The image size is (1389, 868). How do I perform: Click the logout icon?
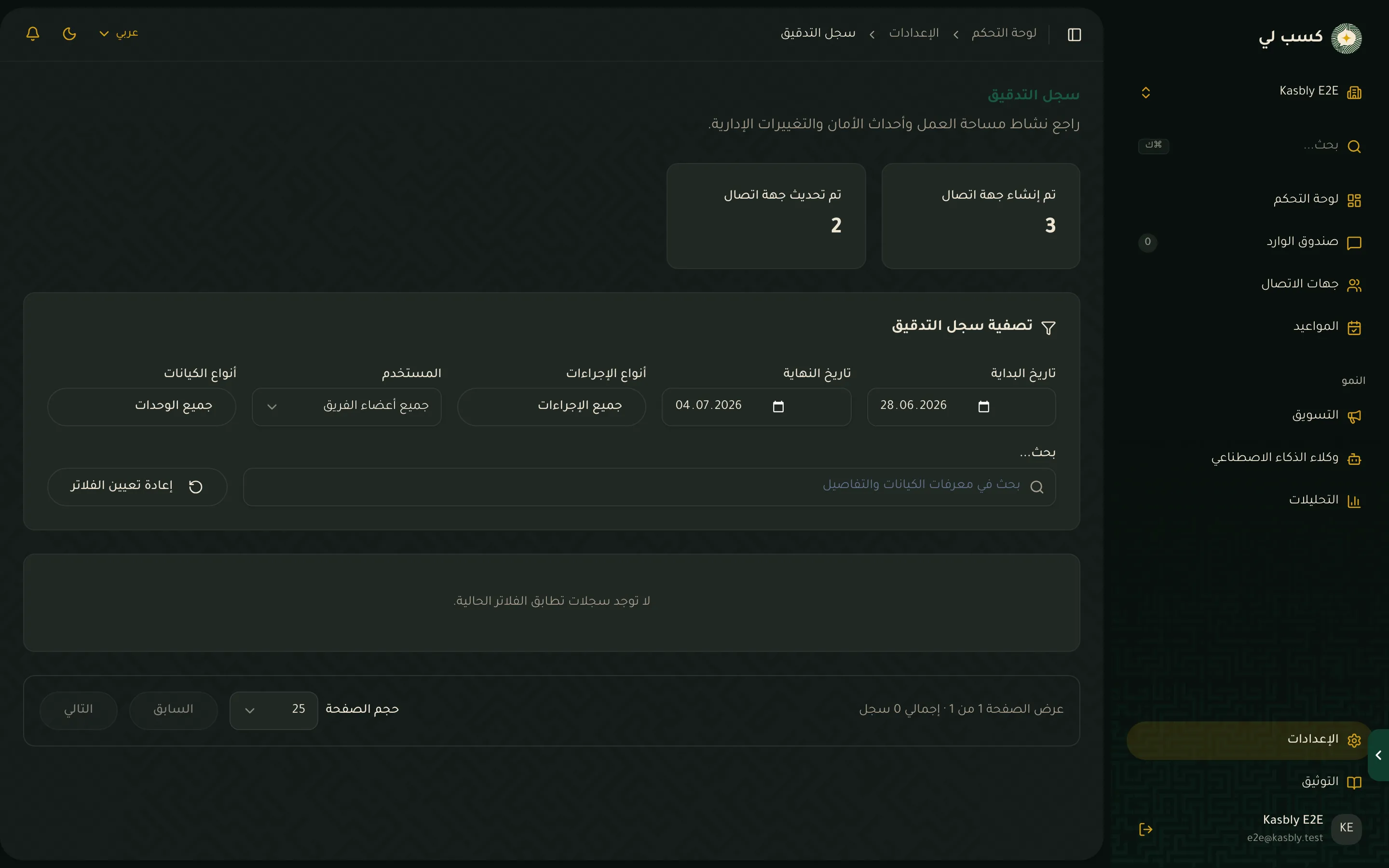1145,829
